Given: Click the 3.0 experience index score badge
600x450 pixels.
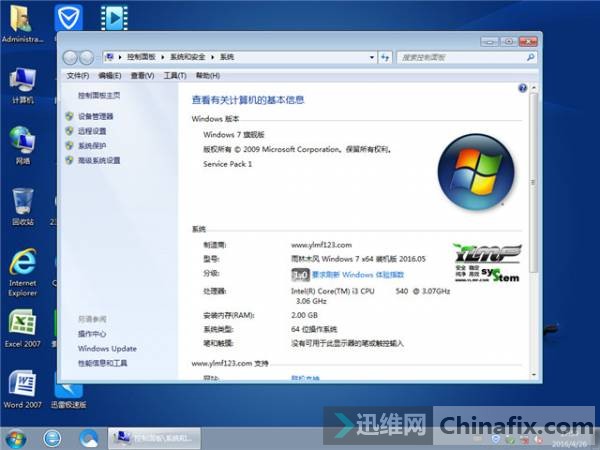Looking at the screenshot, I should point(300,275).
